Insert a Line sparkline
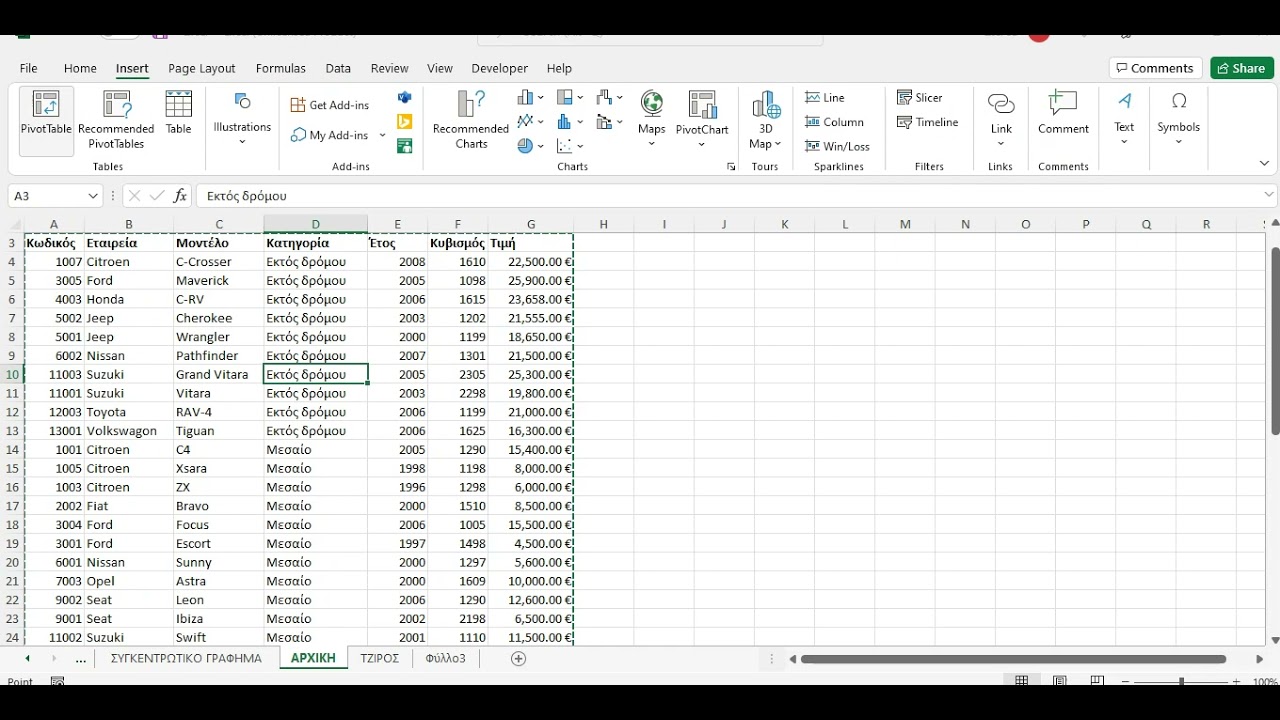 tap(826, 98)
